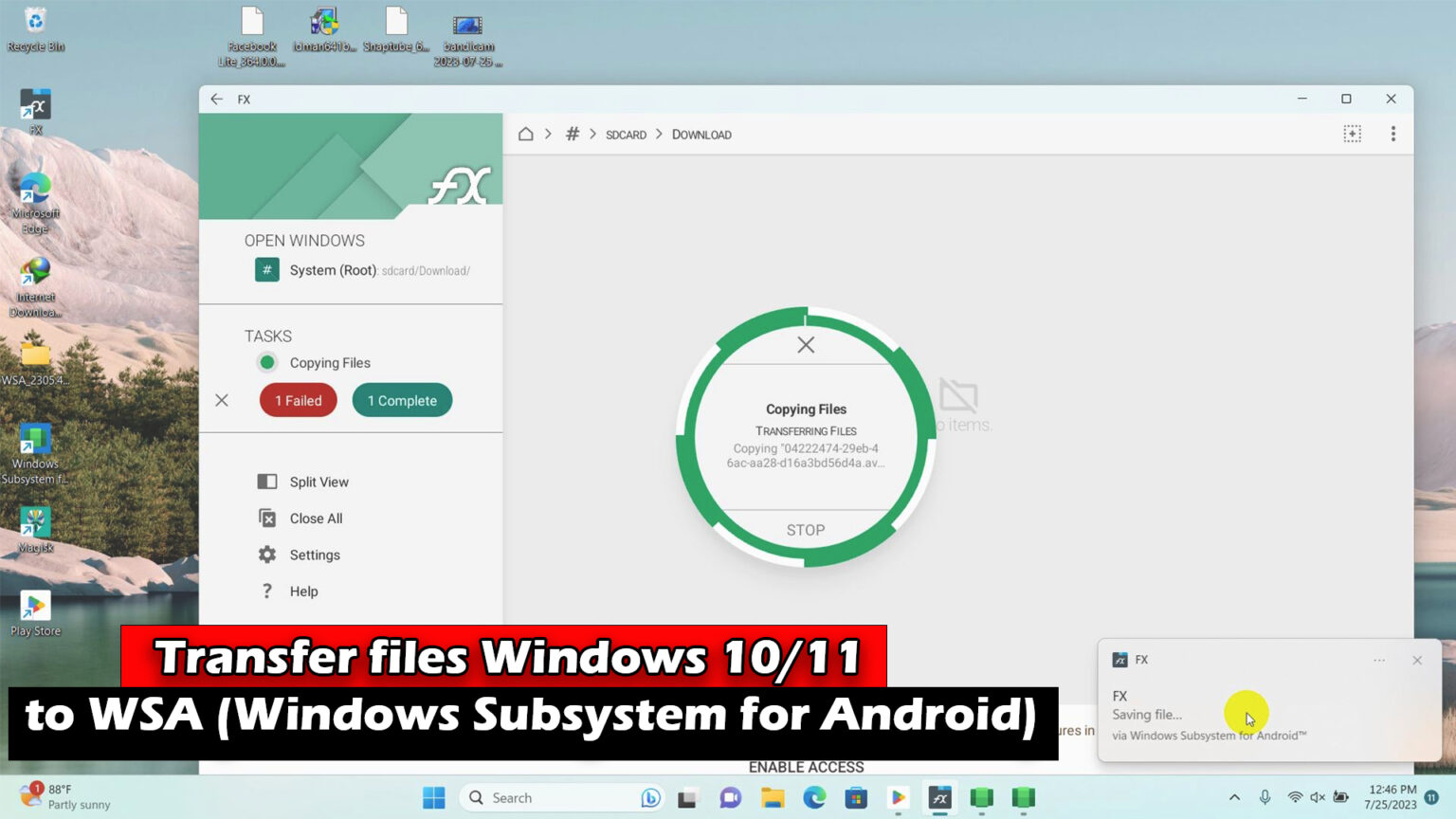Select the DOWNLOAD breadcrumb item
The image size is (1456, 819).
(x=701, y=134)
